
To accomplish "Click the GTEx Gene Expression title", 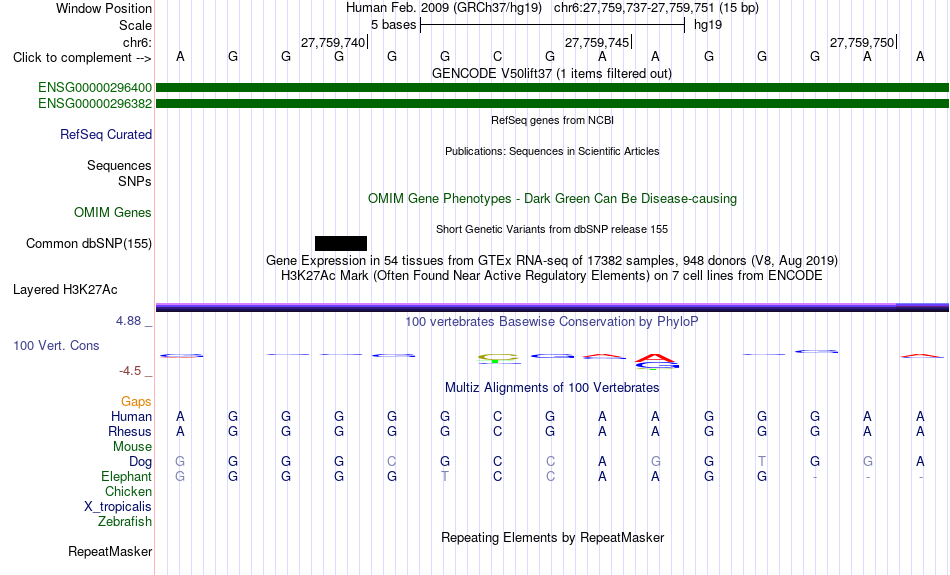I will click(552, 261).
